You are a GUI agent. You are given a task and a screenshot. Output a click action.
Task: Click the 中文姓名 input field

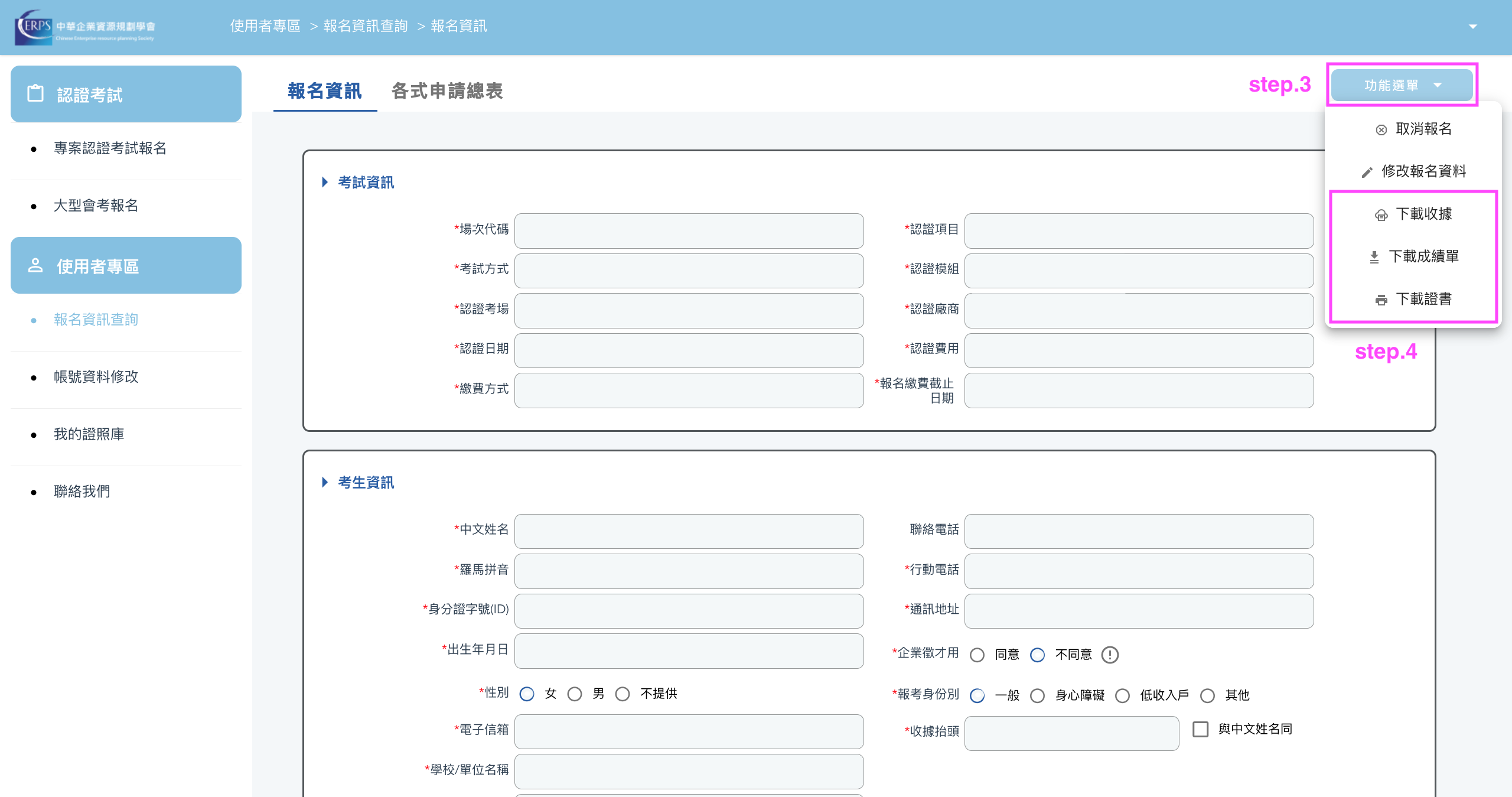coord(689,531)
